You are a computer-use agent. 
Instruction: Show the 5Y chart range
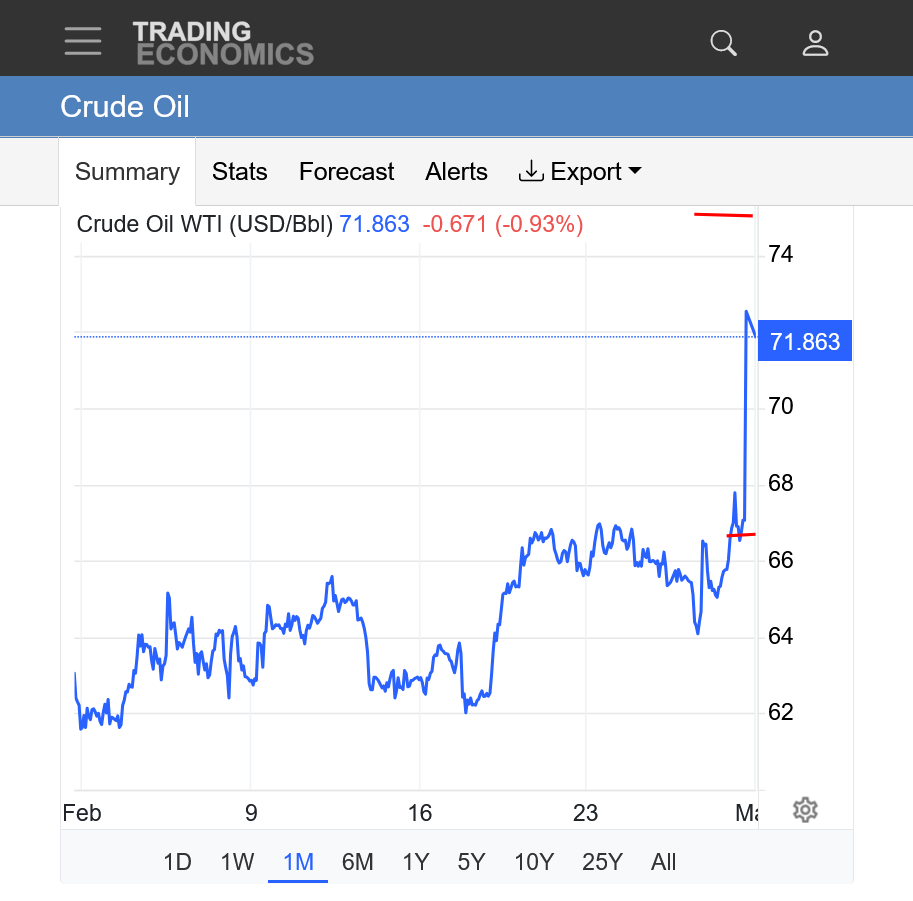coord(472,862)
